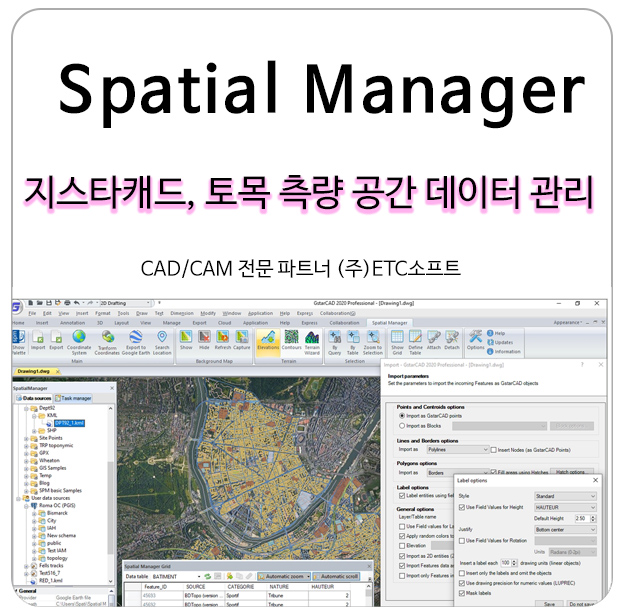624x615 pixels.
Task: Open the 2D Drafting workspace dropdown
Action: (149, 303)
